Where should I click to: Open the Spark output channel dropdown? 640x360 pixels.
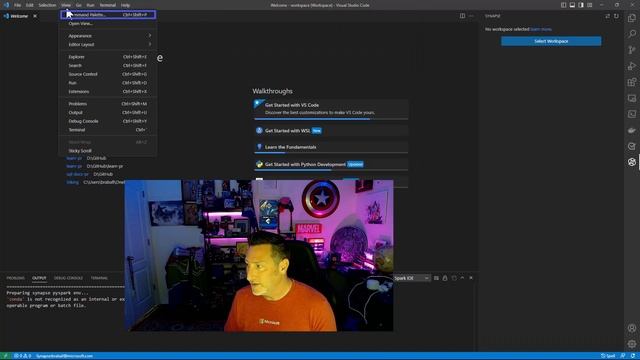tap(411, 278)
